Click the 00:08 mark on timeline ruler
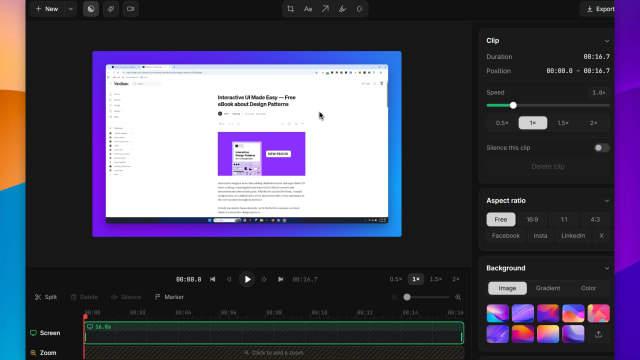 pyautogui.click(x=274, y=313)
